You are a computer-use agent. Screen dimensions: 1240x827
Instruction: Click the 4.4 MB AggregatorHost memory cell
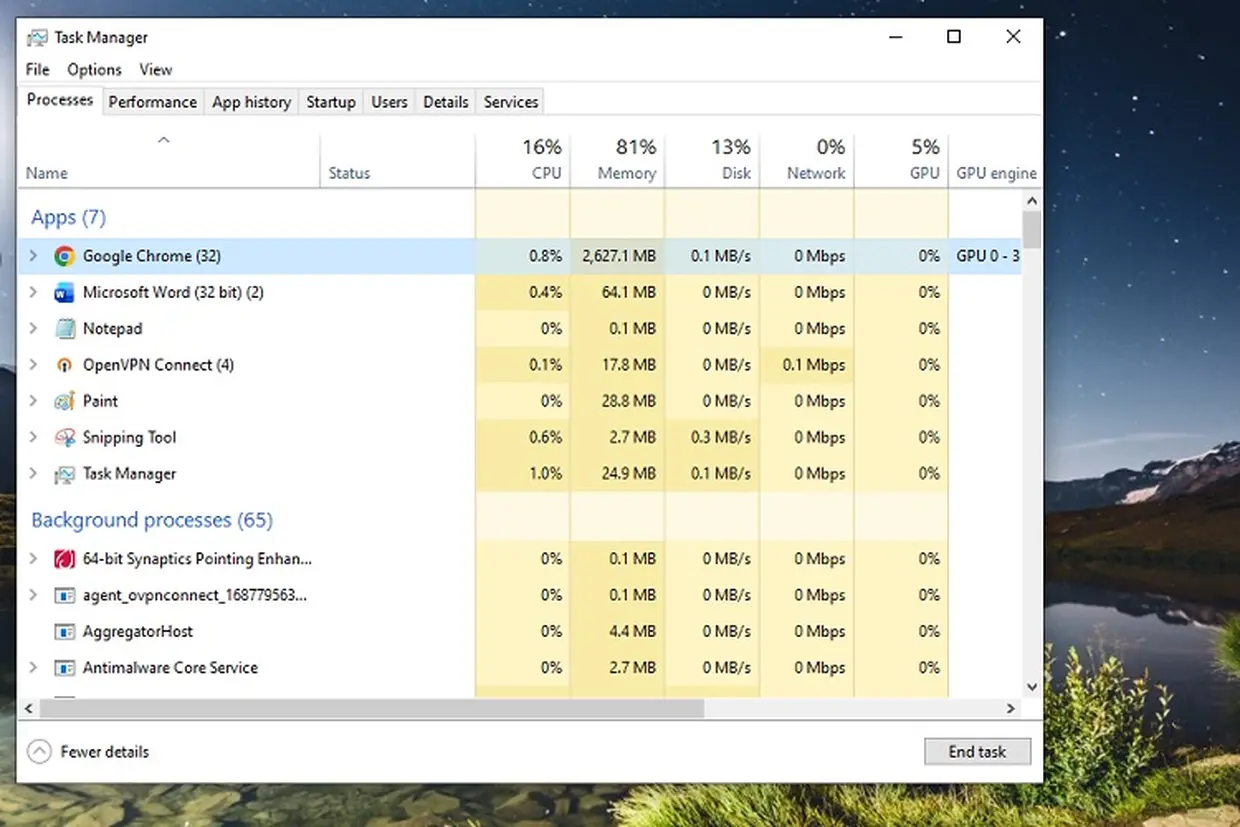click(x=618, y=632)
